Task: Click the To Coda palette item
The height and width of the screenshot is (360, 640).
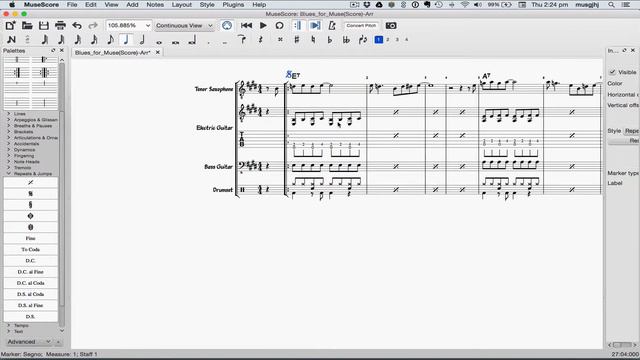Action: pyautogui.click(x=31, y=249)
